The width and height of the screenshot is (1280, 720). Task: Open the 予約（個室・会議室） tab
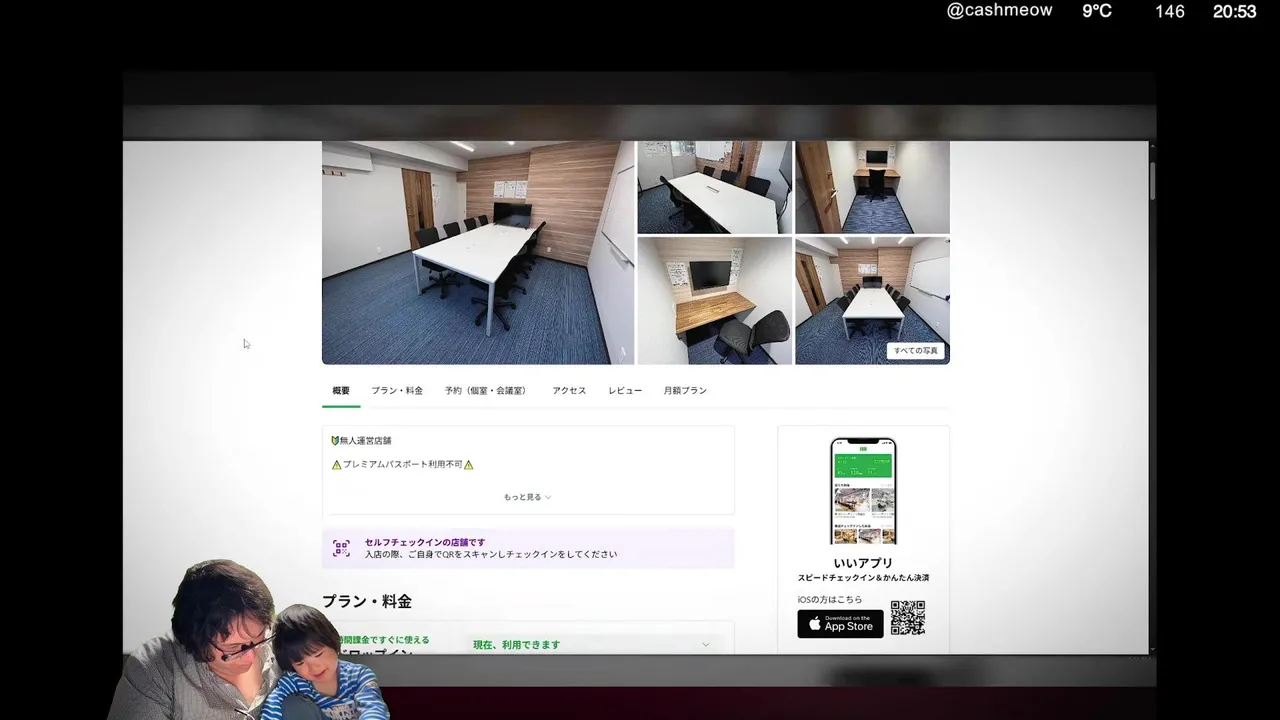487,391
